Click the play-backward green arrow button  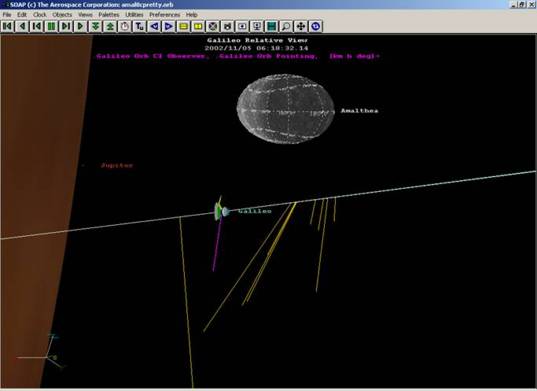click(x=22, y=26)
